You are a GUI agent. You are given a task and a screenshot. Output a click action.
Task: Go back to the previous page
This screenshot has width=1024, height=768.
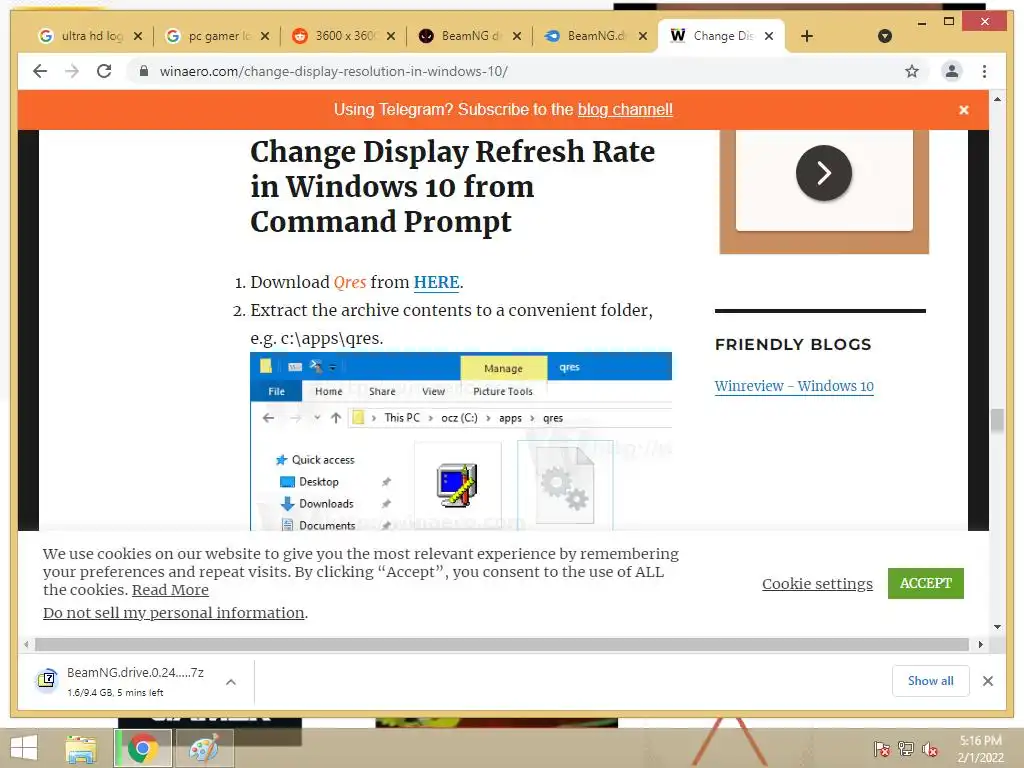pyautogui.click(x=40, y=71)
